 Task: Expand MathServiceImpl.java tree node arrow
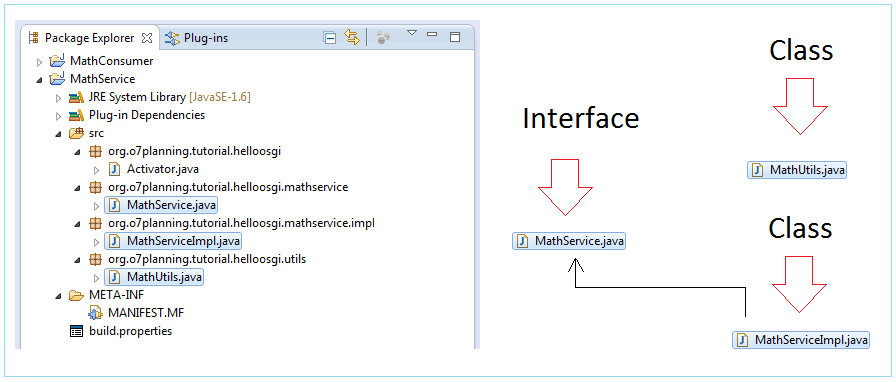coord(96,241)
